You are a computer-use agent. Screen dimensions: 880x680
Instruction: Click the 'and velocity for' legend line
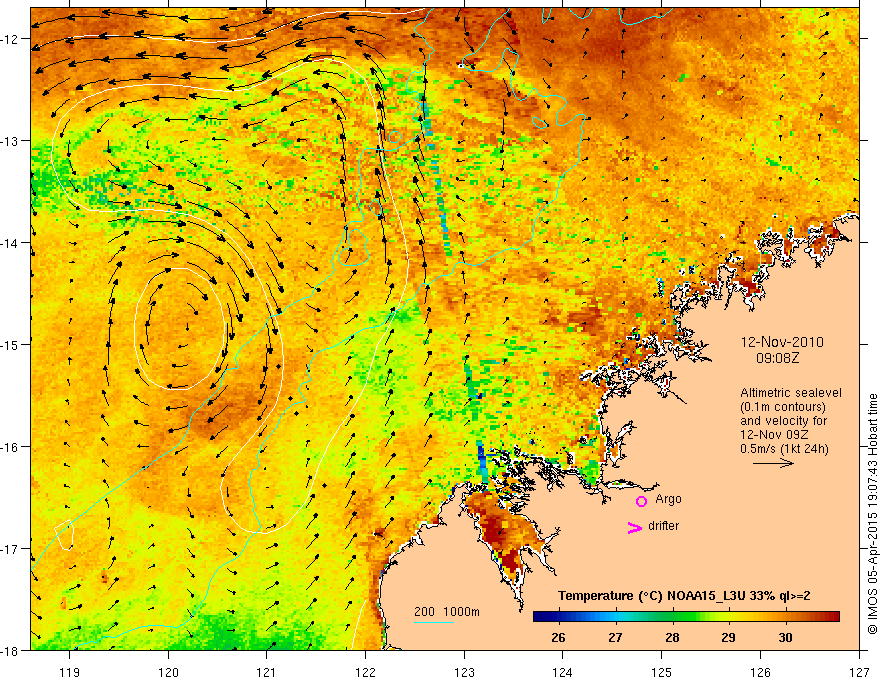(783, 421)
